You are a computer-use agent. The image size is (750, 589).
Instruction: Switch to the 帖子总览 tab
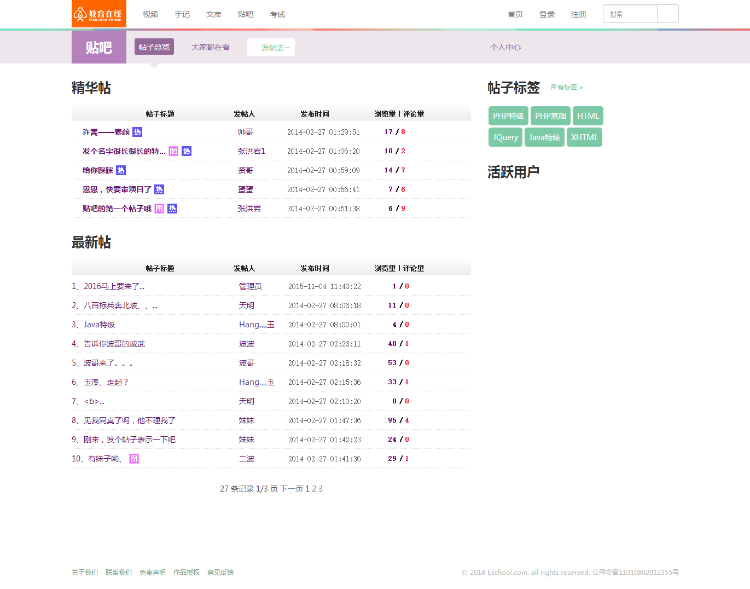[155, 47]
